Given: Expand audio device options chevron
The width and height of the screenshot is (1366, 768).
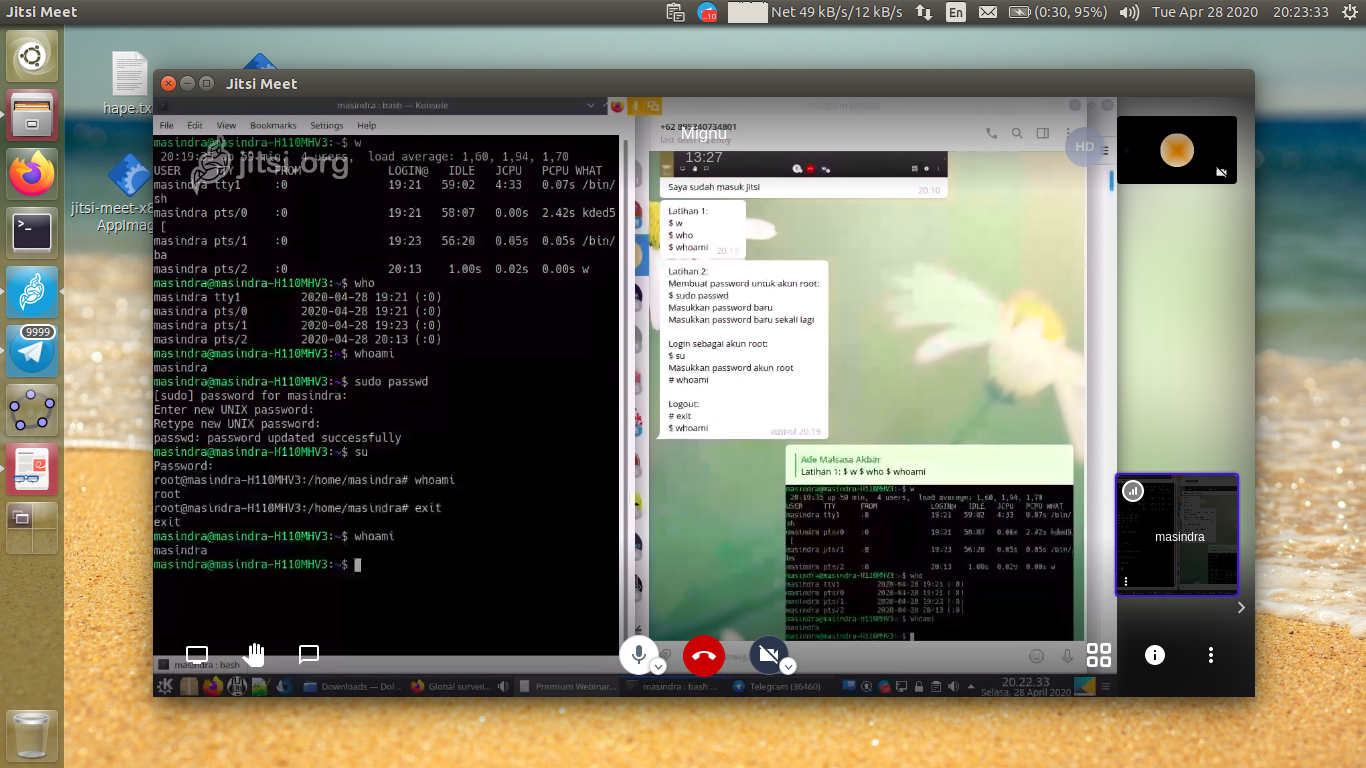Looking at the screenshot, I should tap(658, 666).
